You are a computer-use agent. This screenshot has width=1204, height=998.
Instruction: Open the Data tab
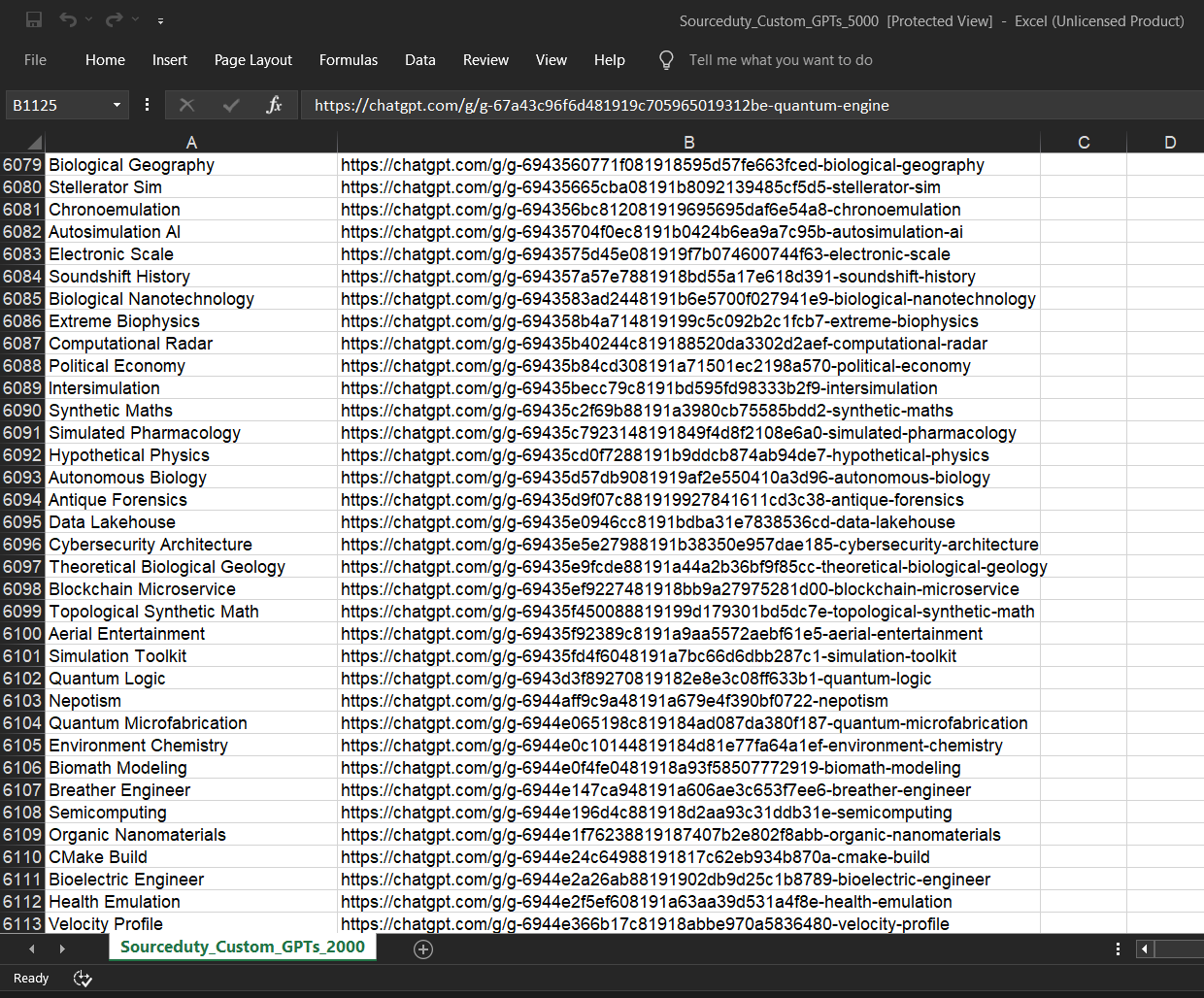coord(420,60)
